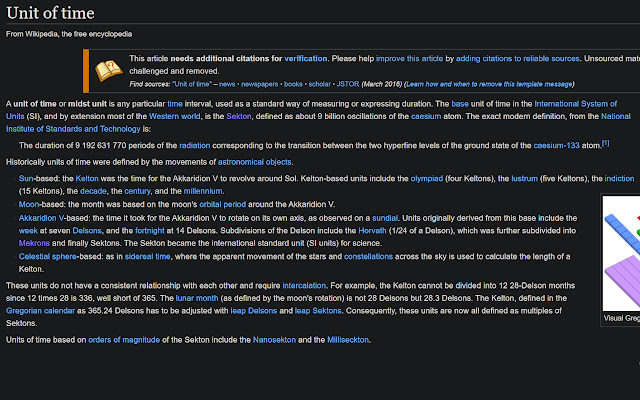
Task: Click the citation-needed book icon
Action: pos(108,70)
